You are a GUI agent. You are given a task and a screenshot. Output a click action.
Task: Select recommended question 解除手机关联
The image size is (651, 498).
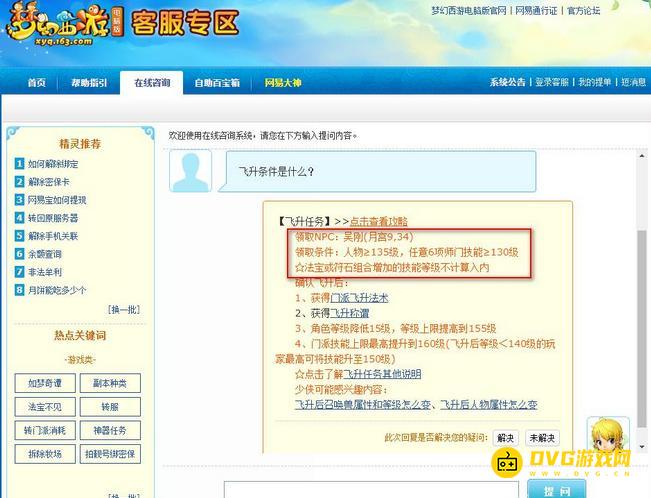point(53,236)
